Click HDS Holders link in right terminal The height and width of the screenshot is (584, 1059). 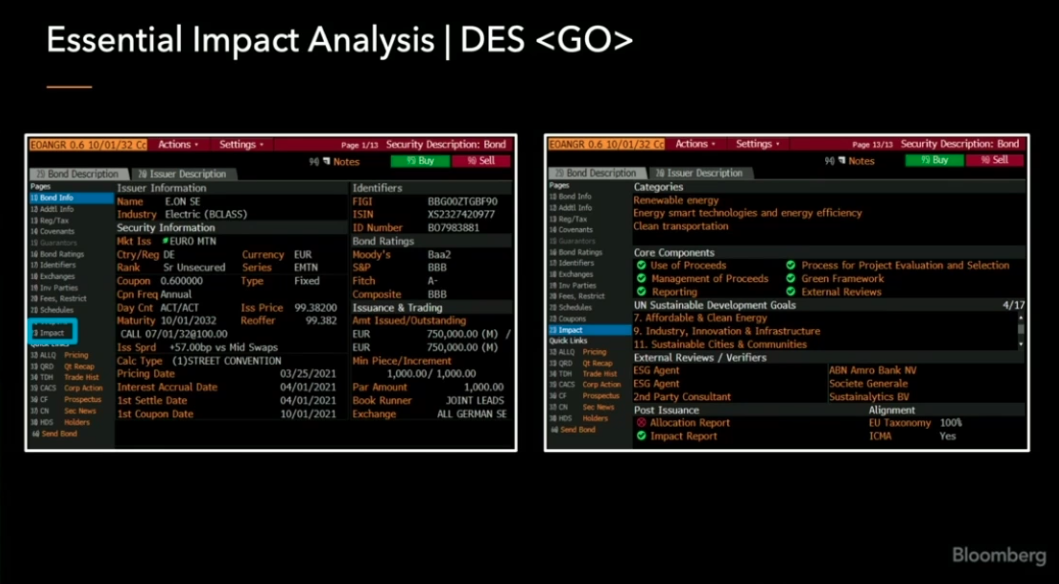click(578, 419)
